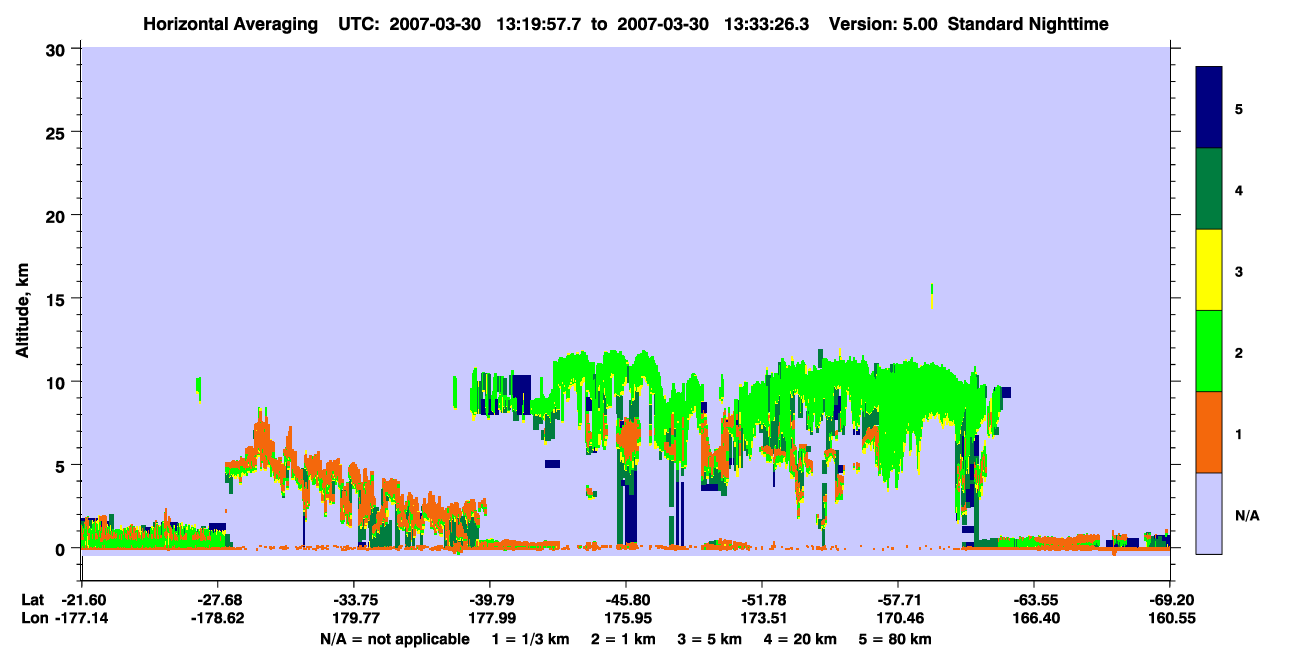Click latitude value -63.55
1300x667 pixels.
1034,600
